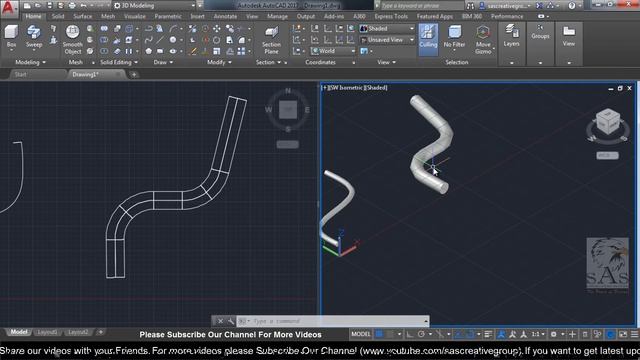Click the SW Isometric viewport label
Screen dimensions: 640x360
pos(343,87)
